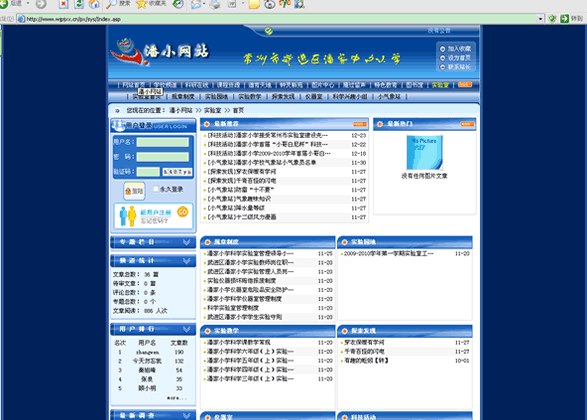Click the 用户名 input field
Screen dimensions: 587x420
(x=162, y=142)
